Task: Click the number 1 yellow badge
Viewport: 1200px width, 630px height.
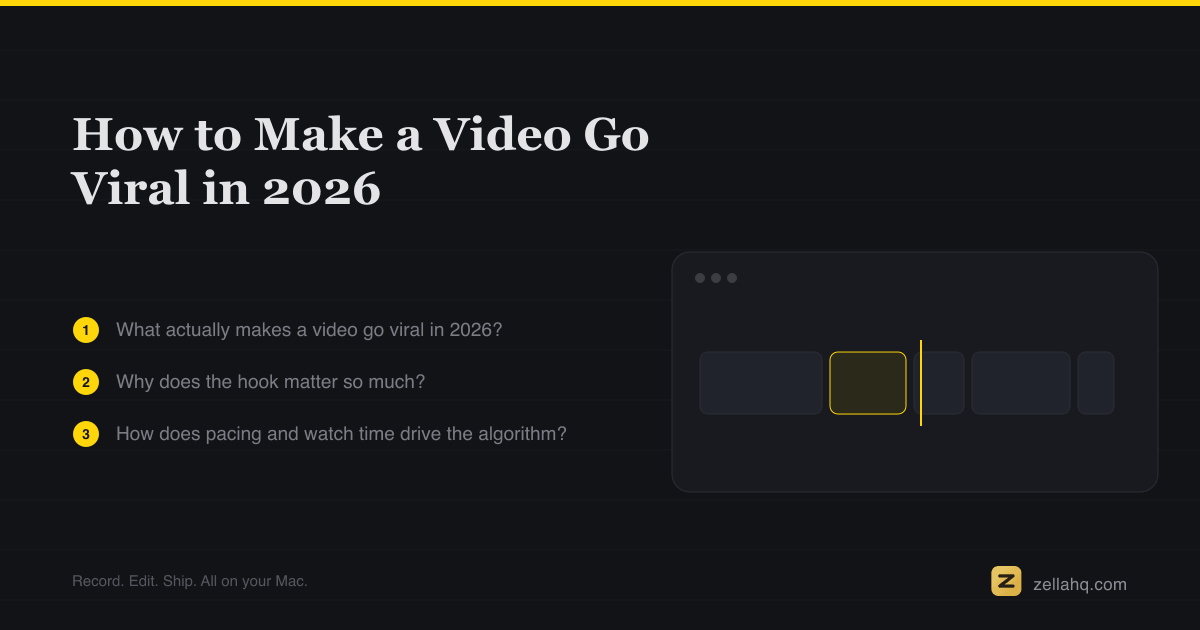Action: tap(86, 330)
